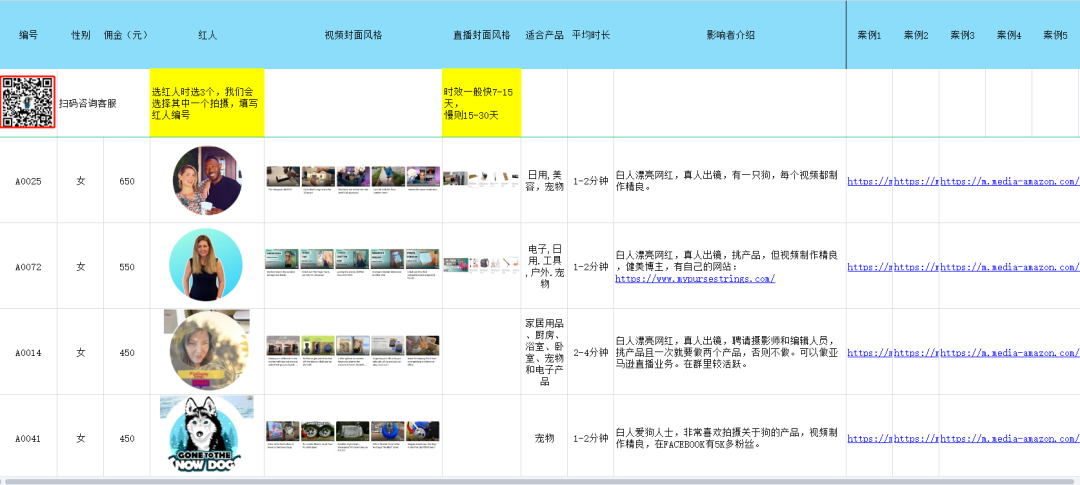The image size is (1080, 485).
Task: Select the 案例1 column header
Action: 869,35
